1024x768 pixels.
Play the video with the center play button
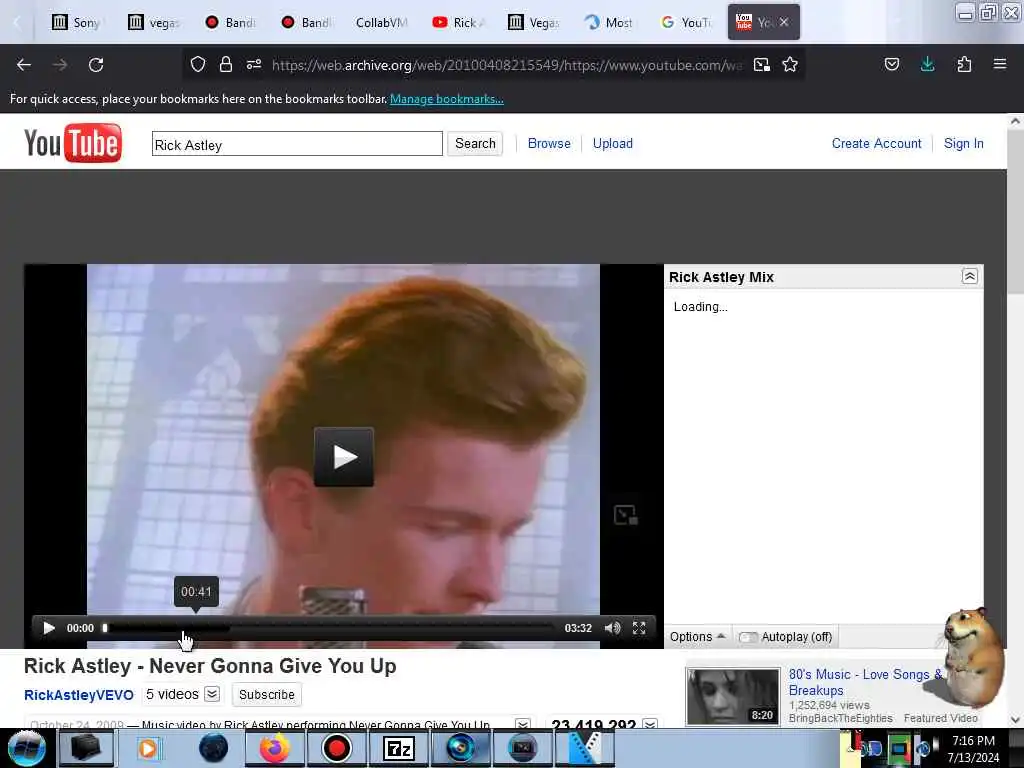(x=344, y=457)
